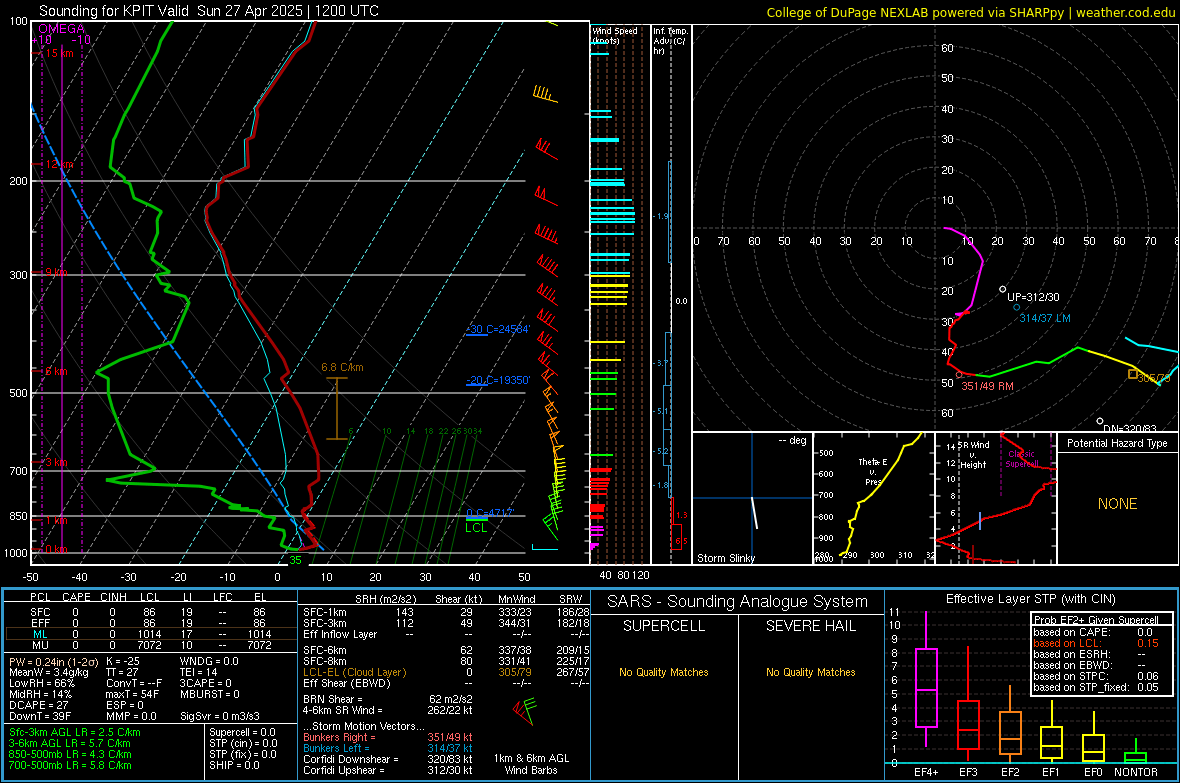Click the orange square marker on the hodograph
The height and width of the screenshot is (783, 1180).
pos(1133,374)
